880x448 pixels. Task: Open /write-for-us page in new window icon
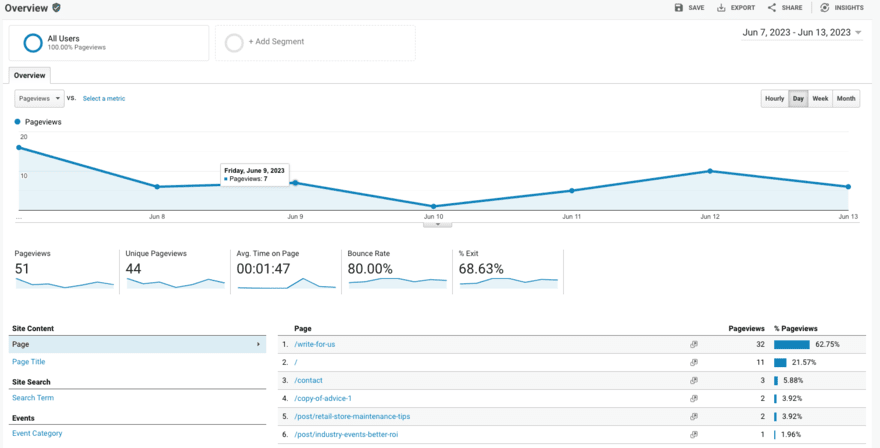[693, 344]
